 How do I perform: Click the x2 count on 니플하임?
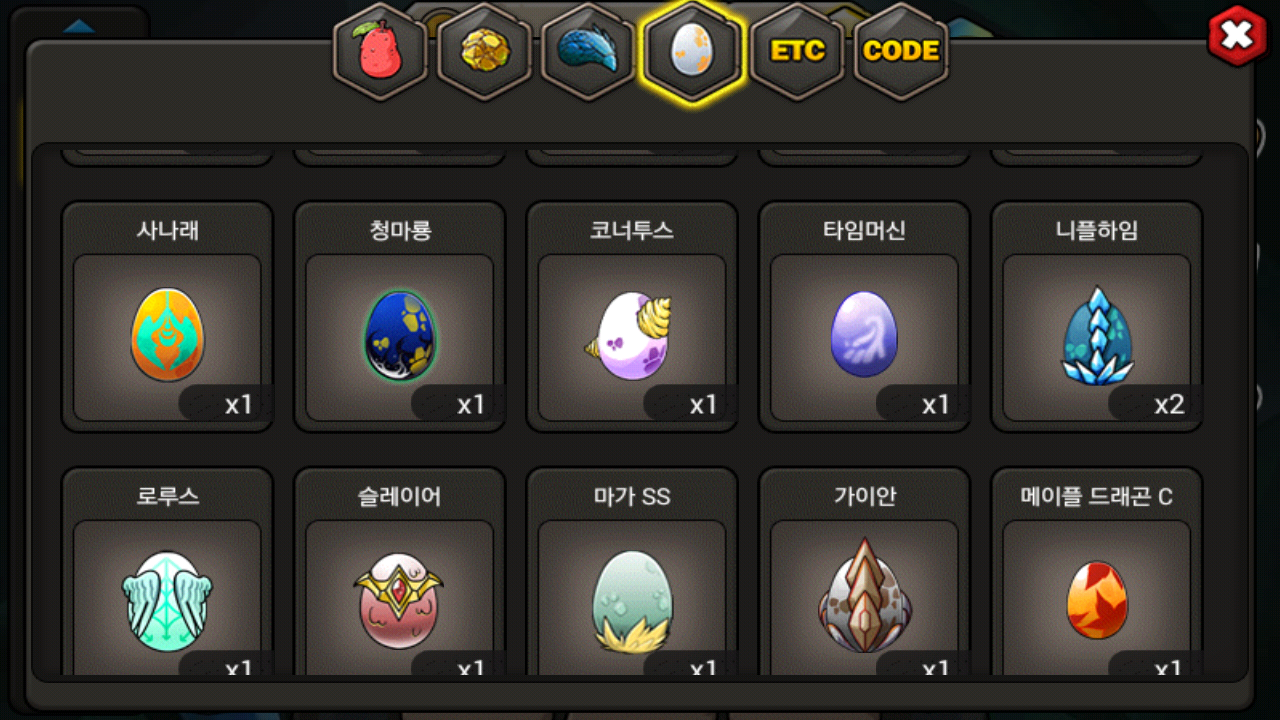[1168, 405]
